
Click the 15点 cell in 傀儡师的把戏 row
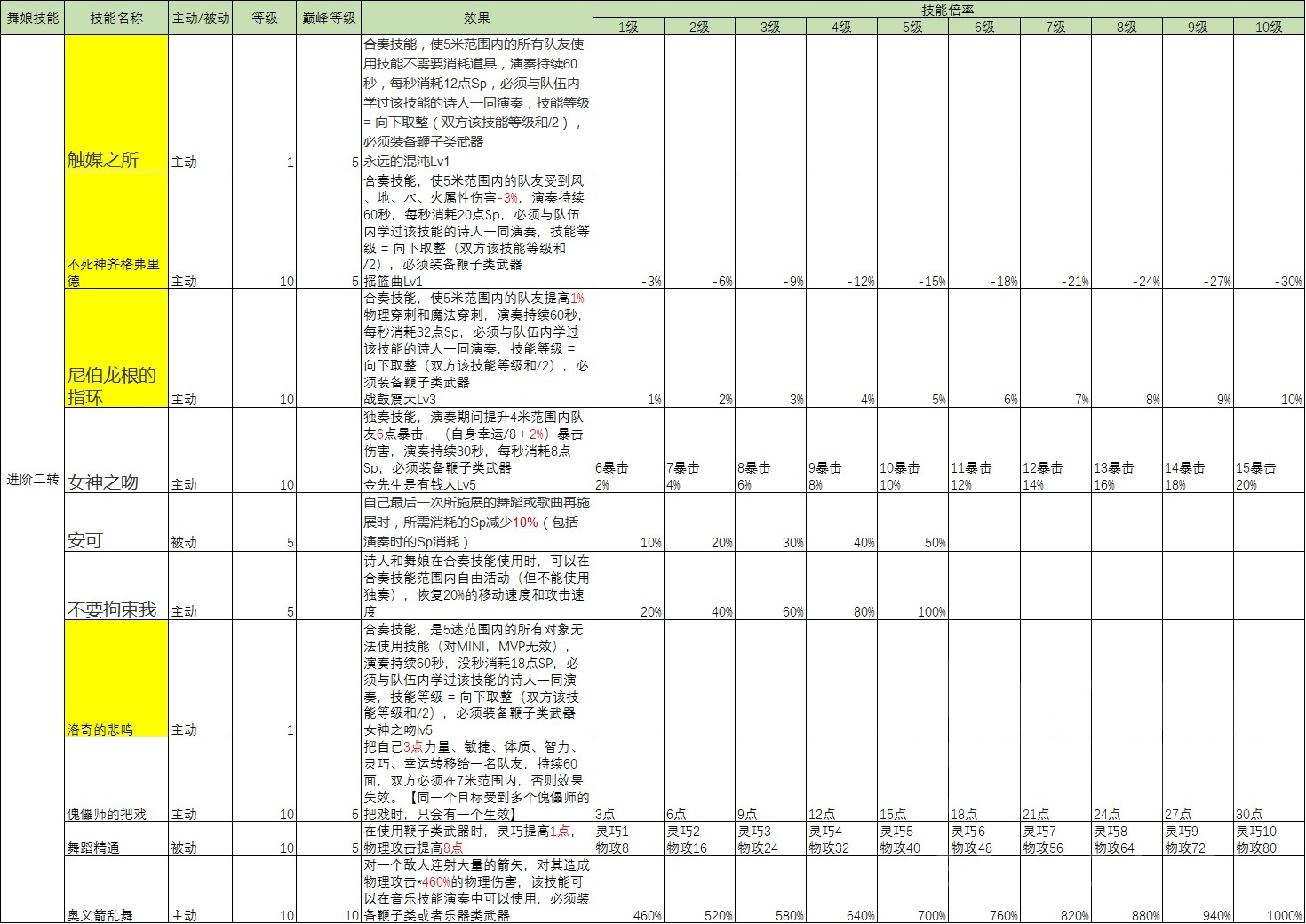pos(912,780)
